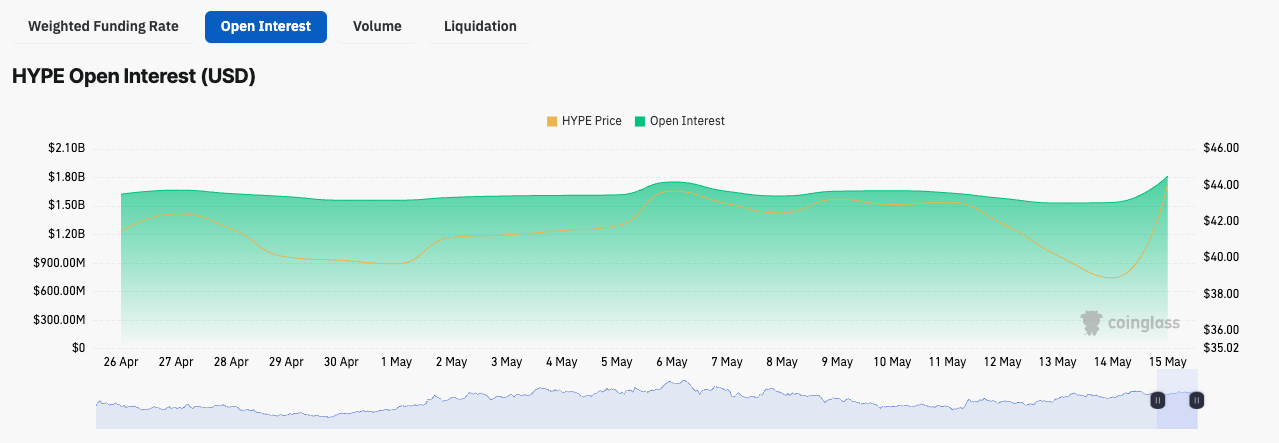1279x443 pixels.
Task: Select the Open Interest tab
Action: 266,26
